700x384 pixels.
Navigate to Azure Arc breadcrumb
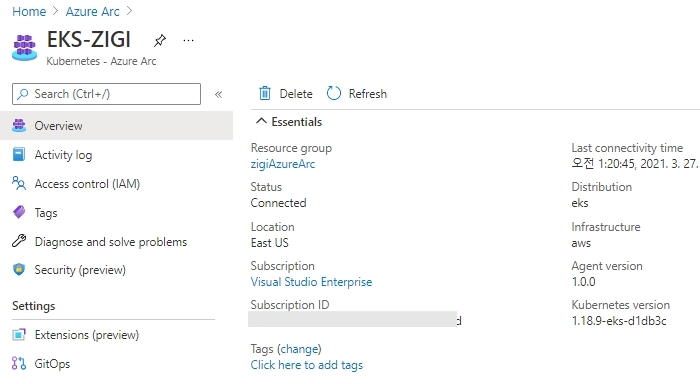pyautogui.click(x=92, y=12)
